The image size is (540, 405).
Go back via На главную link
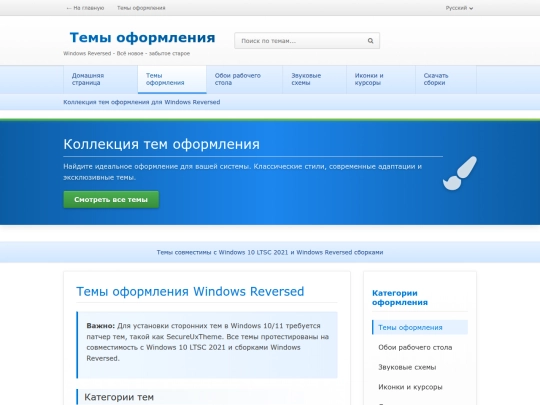click(x=85, y=8)
